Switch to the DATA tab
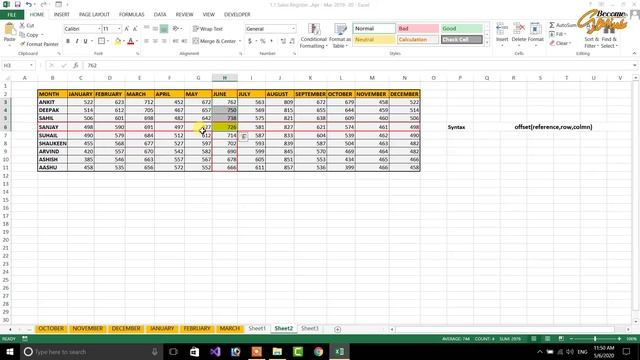640x360 pixels. pyautogui.click(x=160, y=15)
